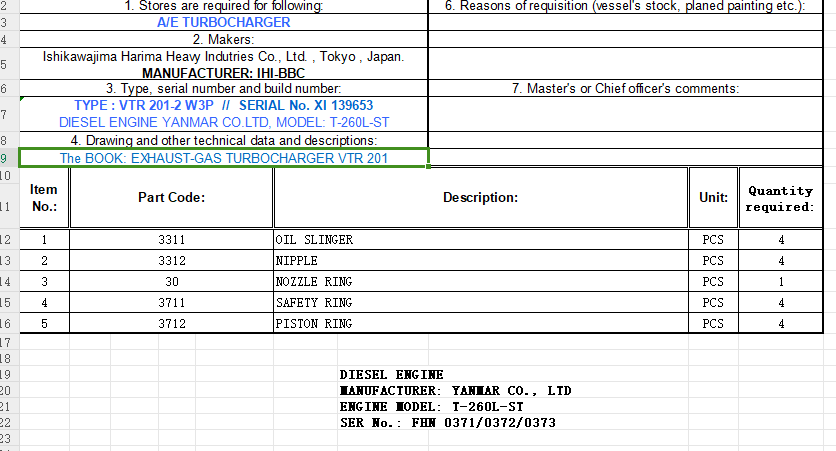The image size is (836, 451).
Task: Click the cell with TYPE : VTR 201-2 W3P
Action: pyautogui.click(x=223, y=105)
